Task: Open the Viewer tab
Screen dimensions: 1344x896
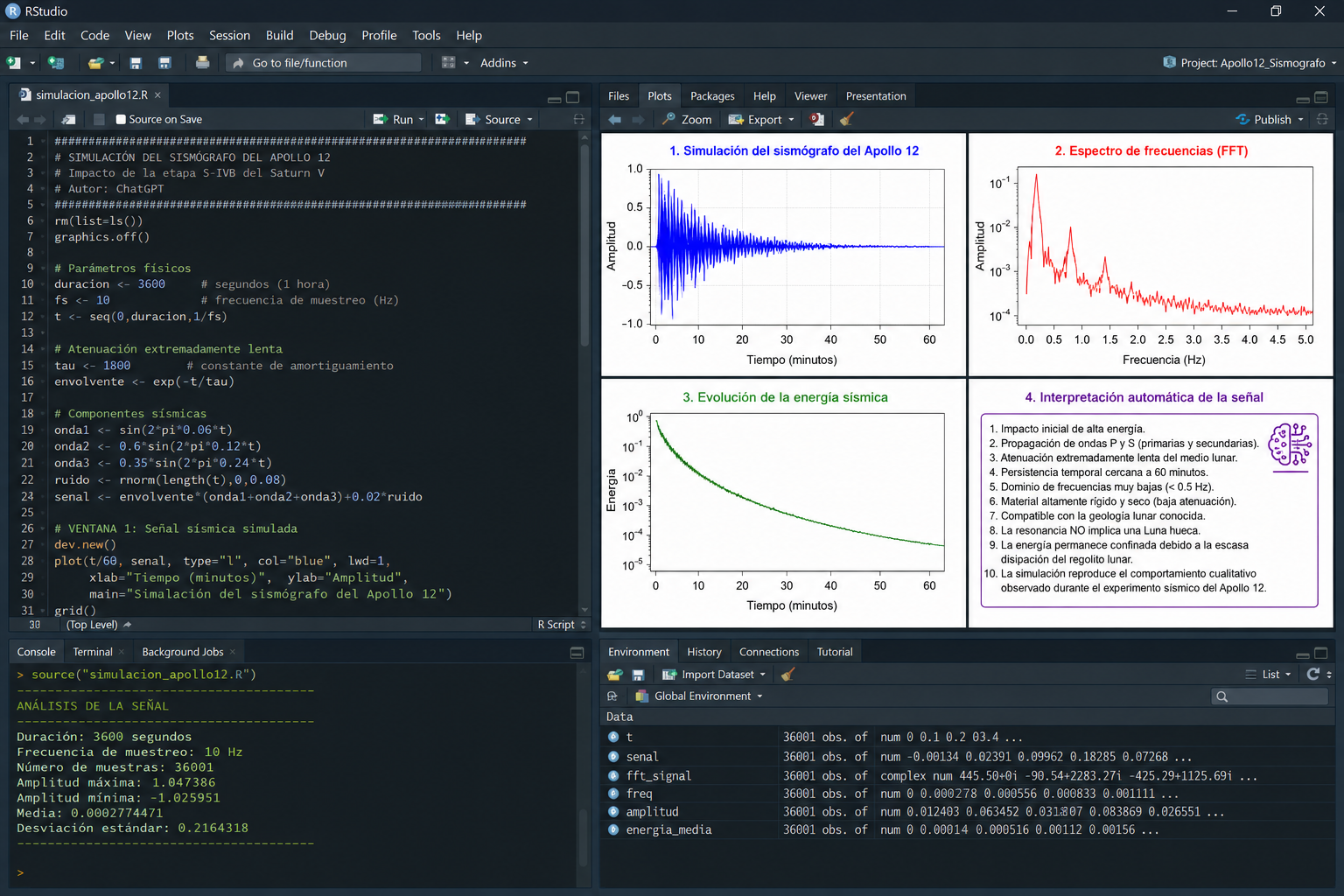Action: coord(810,96)
